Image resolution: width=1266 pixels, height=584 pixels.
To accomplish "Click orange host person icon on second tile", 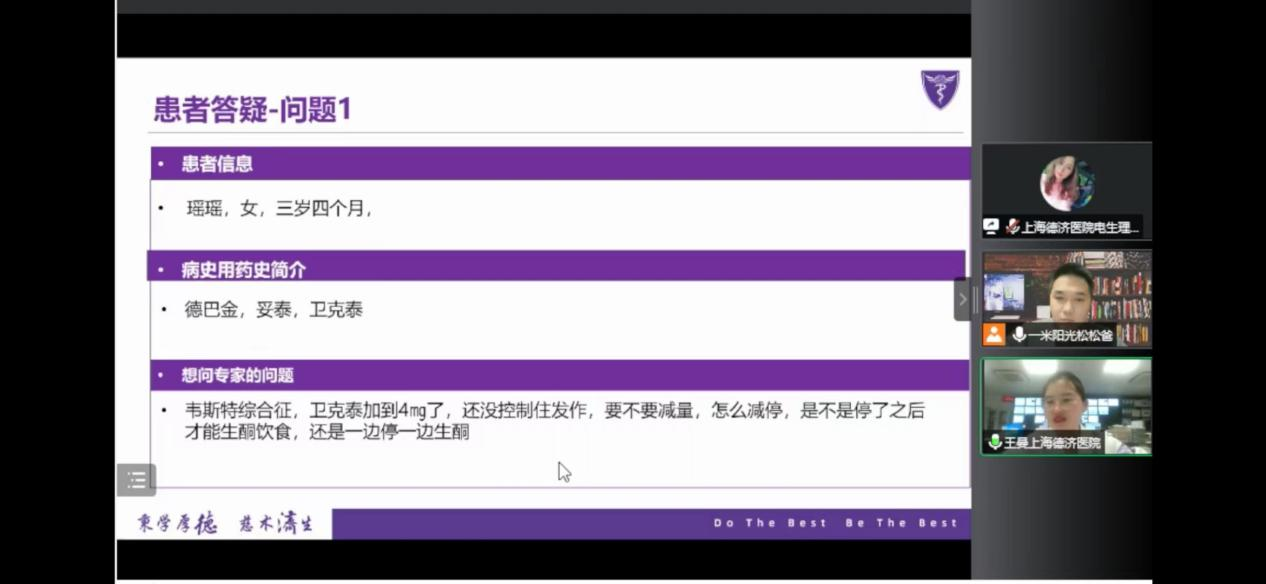I will tap(993, 335).
